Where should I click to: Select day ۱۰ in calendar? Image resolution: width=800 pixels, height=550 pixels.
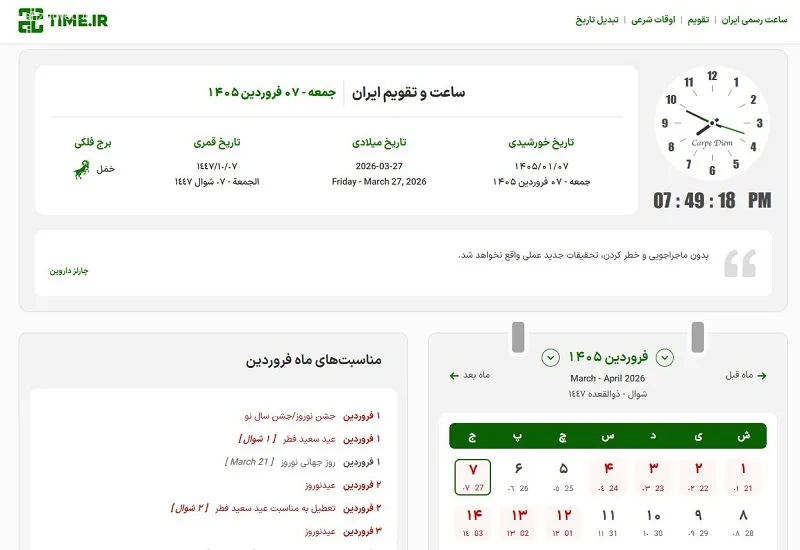(x=653, y=522)
